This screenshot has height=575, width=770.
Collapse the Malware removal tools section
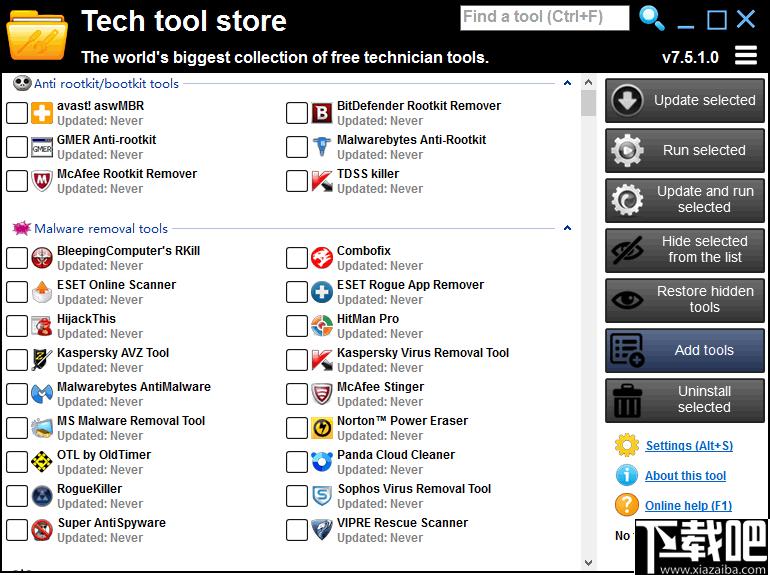tap(567, 228)
